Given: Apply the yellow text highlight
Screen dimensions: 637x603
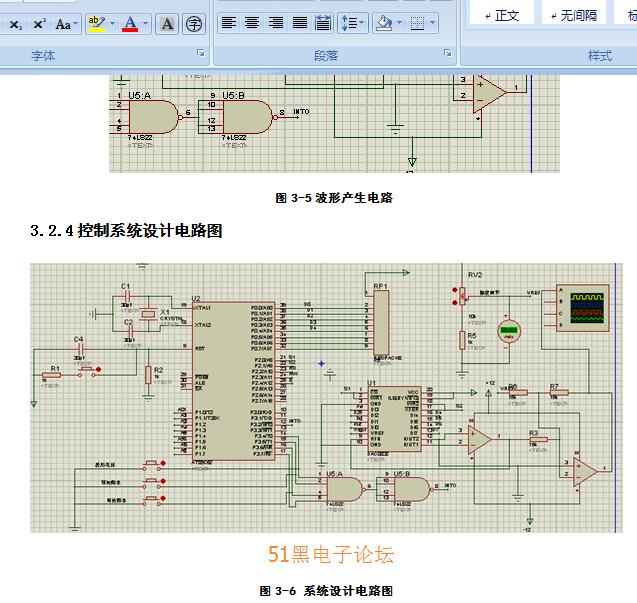Looking at the screenshot, I should 97,24.
